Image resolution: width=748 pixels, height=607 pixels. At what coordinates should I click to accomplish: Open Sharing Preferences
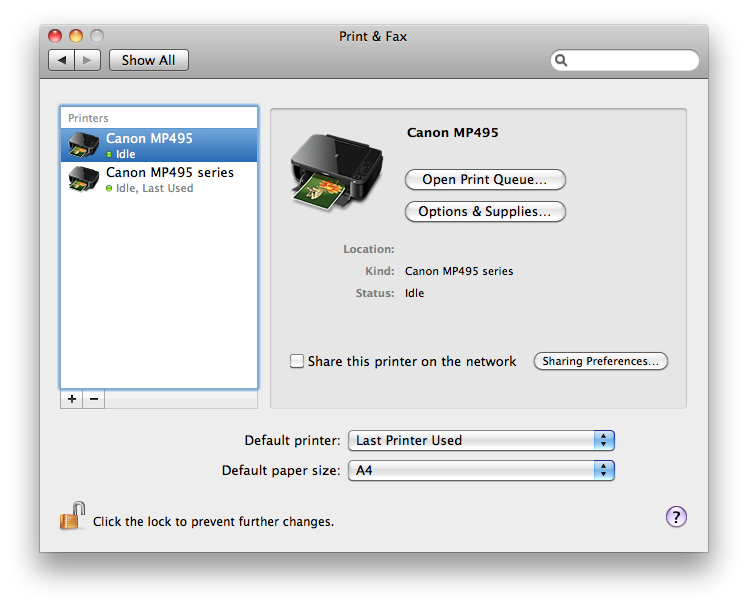click(601, 361)
